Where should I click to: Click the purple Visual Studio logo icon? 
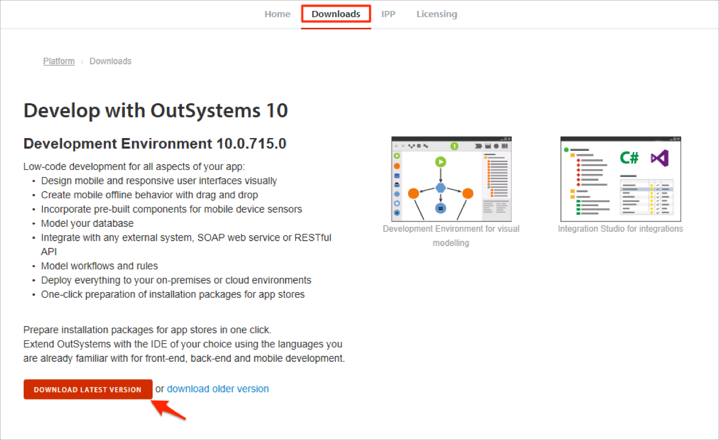pyautogui.click(x=658, y=158)
